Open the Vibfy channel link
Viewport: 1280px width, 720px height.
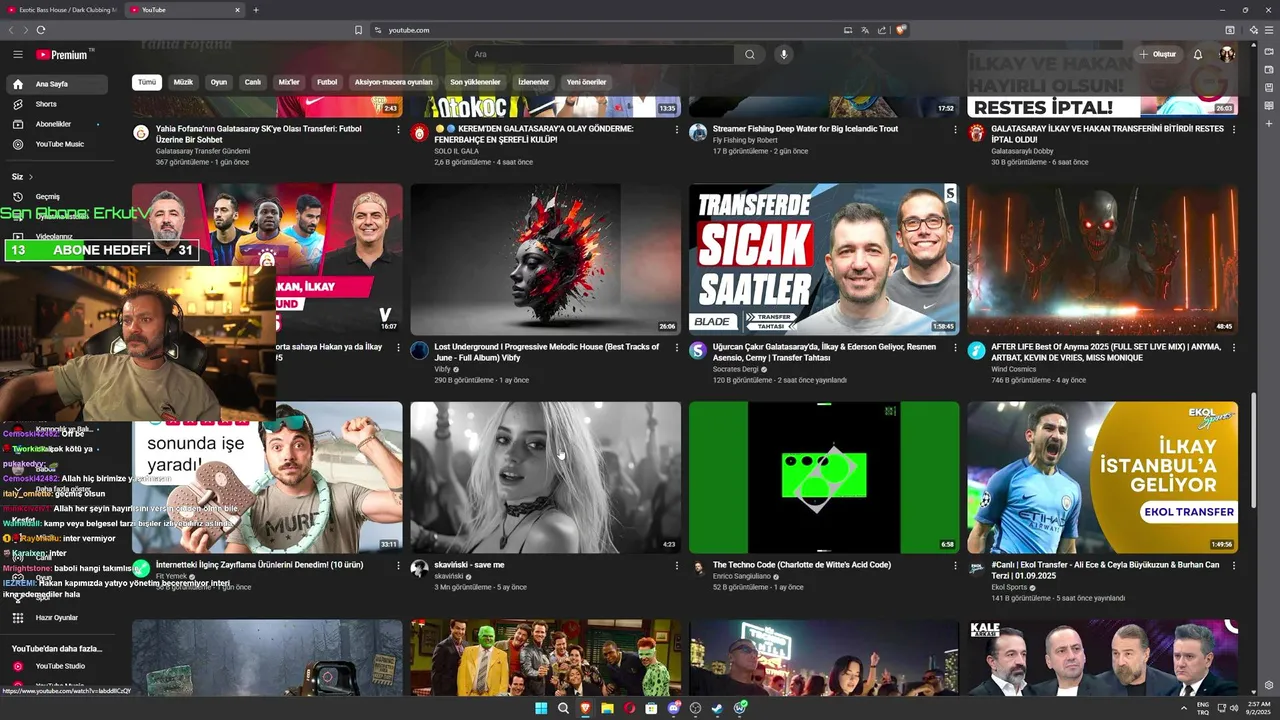click(442, 369)
